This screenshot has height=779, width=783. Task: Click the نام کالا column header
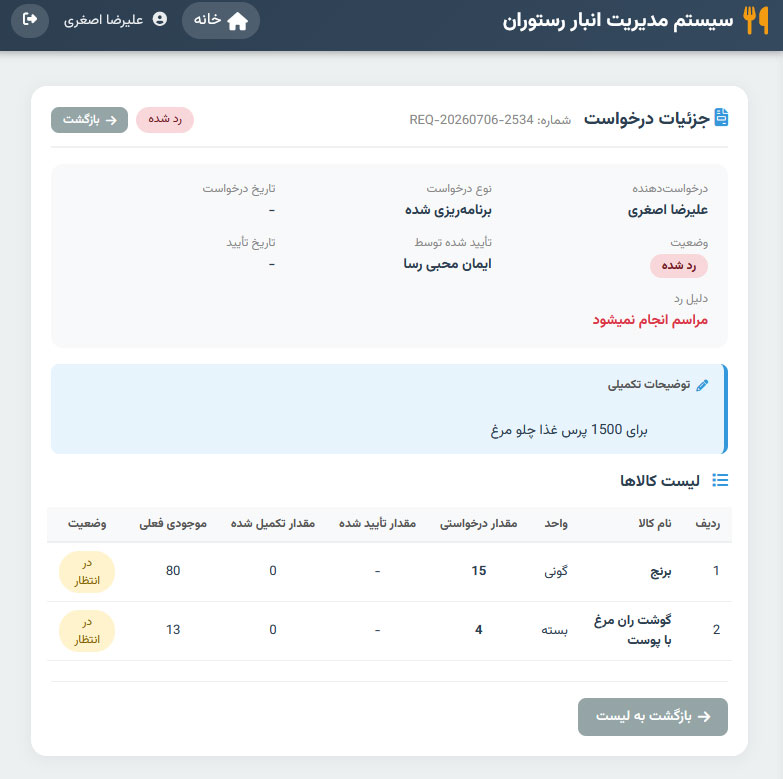pyautogui.click(x=655, y=523)
